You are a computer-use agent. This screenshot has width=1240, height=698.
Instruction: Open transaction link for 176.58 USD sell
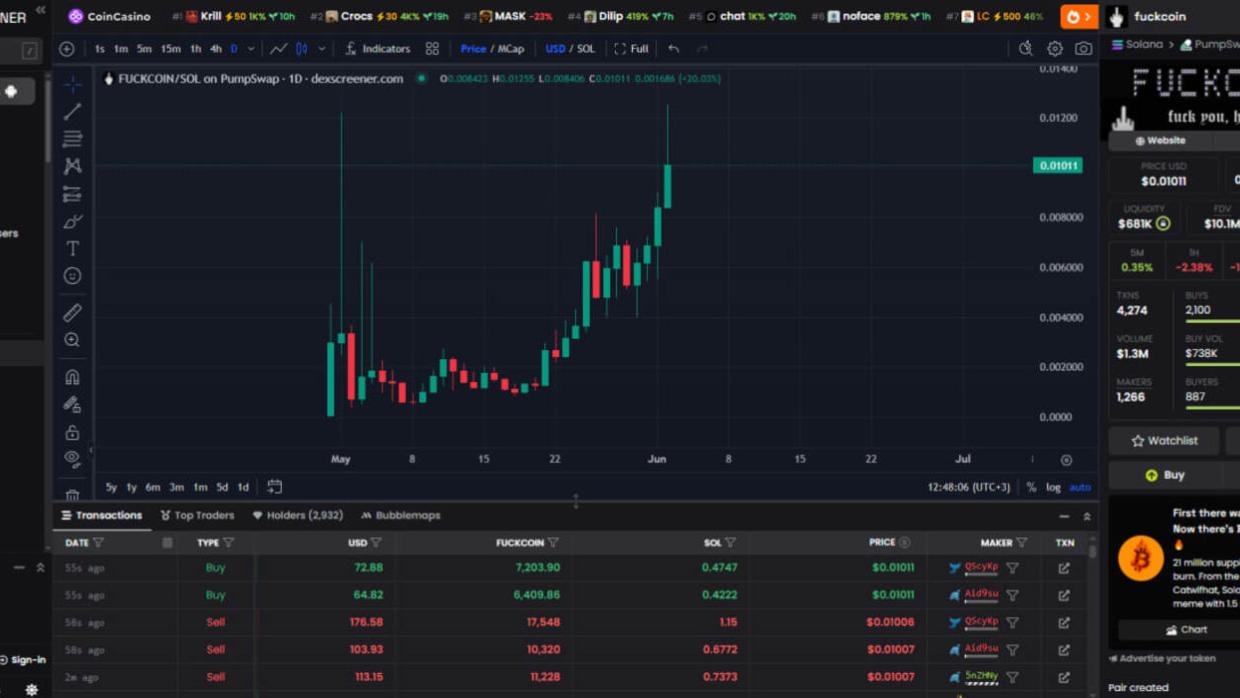(x=1064, y=622)
